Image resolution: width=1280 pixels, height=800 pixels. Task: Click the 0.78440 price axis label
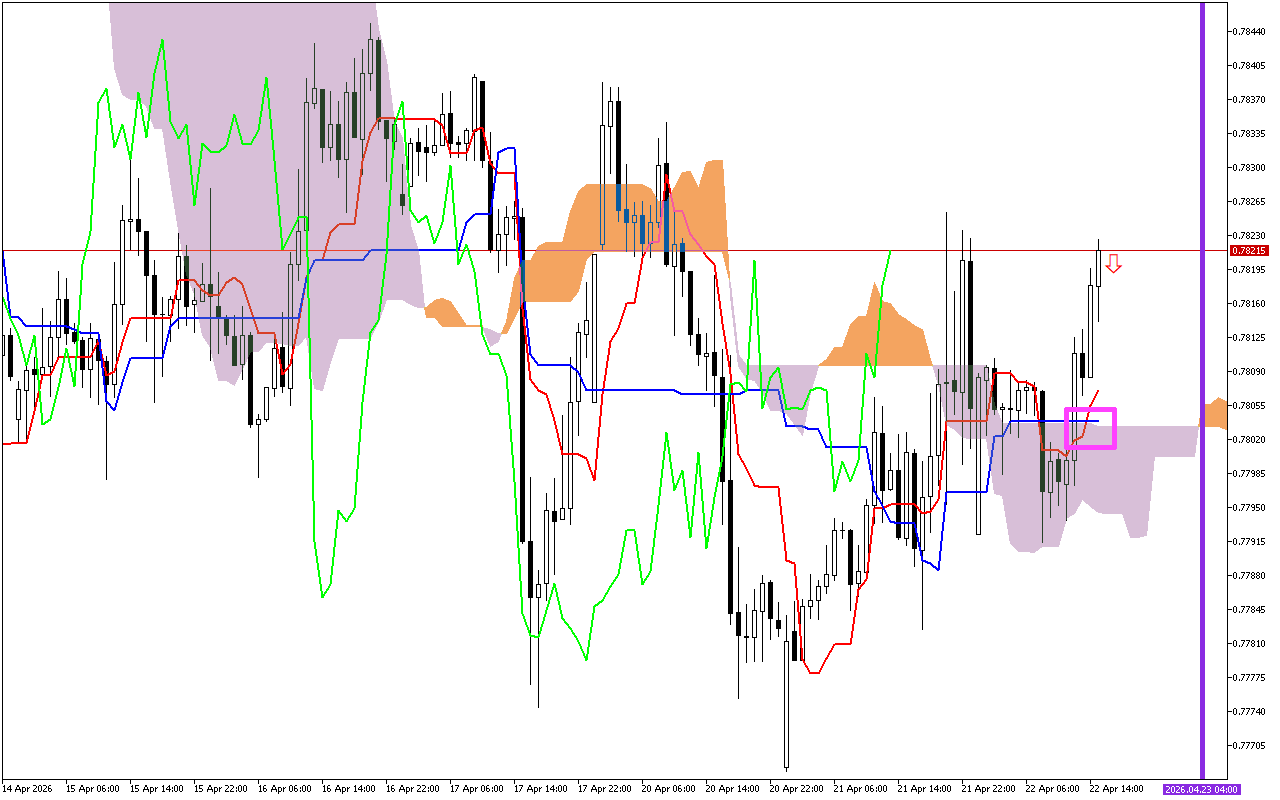pos(1246,31)
